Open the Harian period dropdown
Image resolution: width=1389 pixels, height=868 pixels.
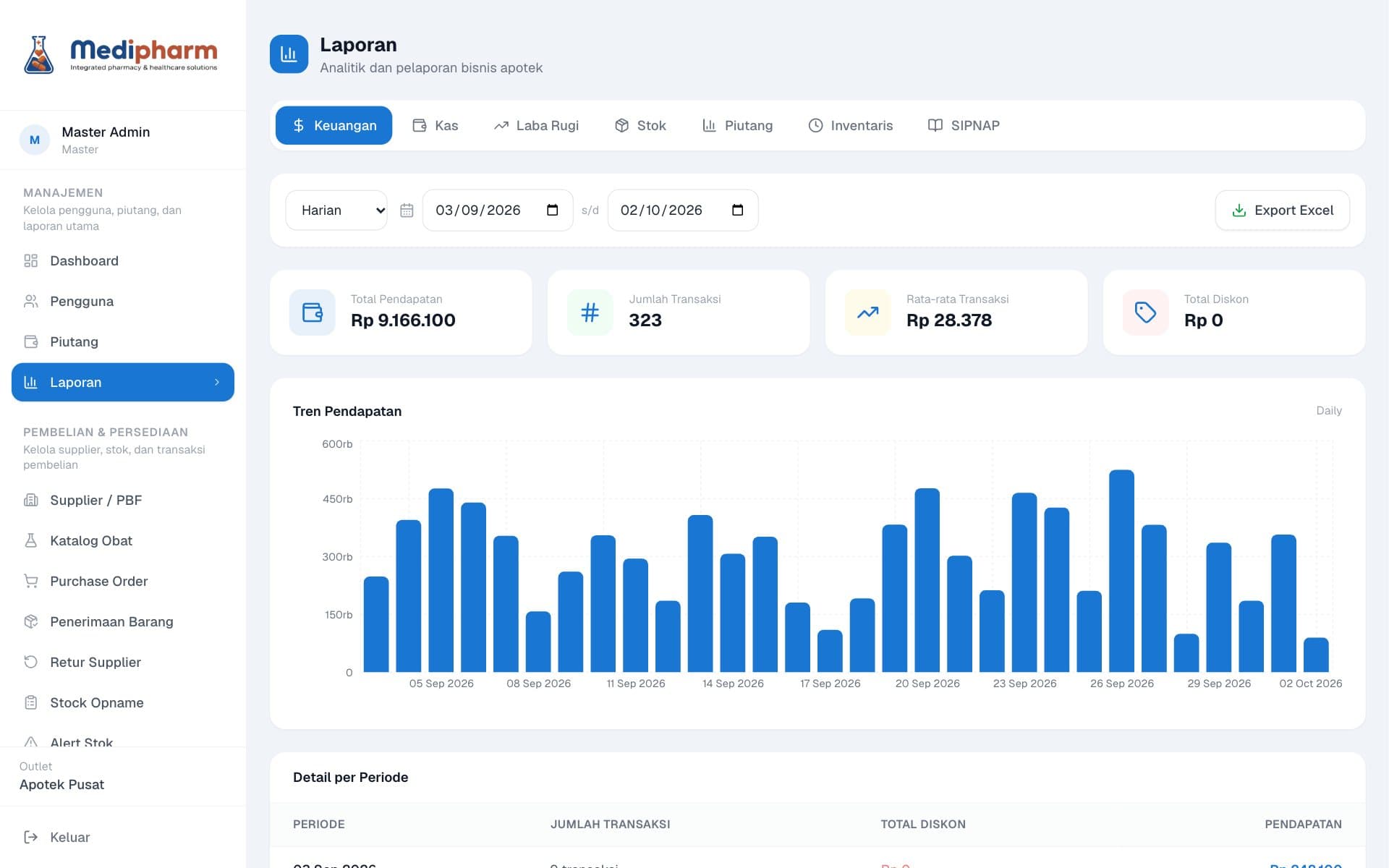336,210
